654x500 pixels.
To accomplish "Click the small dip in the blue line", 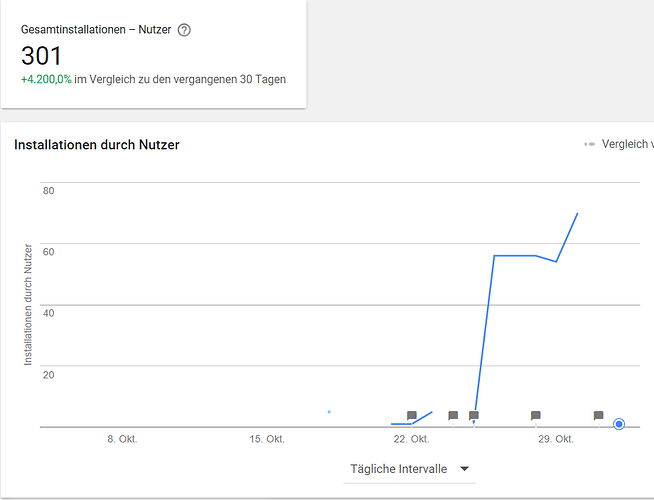I will point(557,262).
